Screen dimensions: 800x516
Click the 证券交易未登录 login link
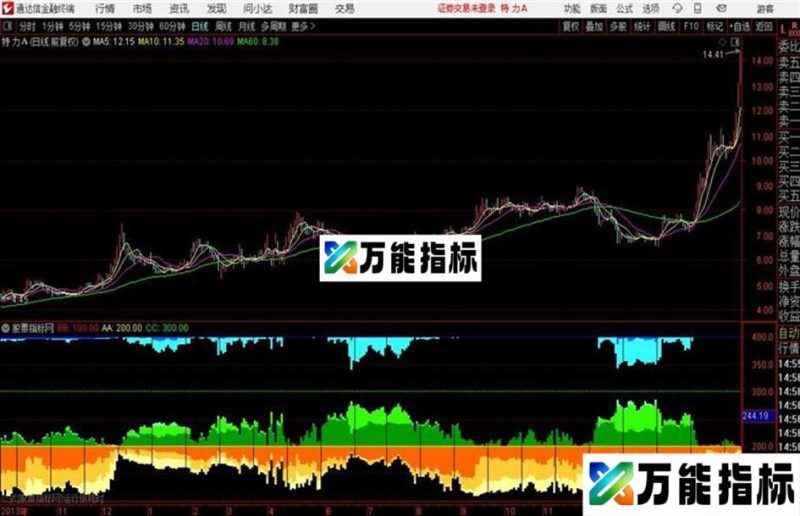click(x=466, y=8)
